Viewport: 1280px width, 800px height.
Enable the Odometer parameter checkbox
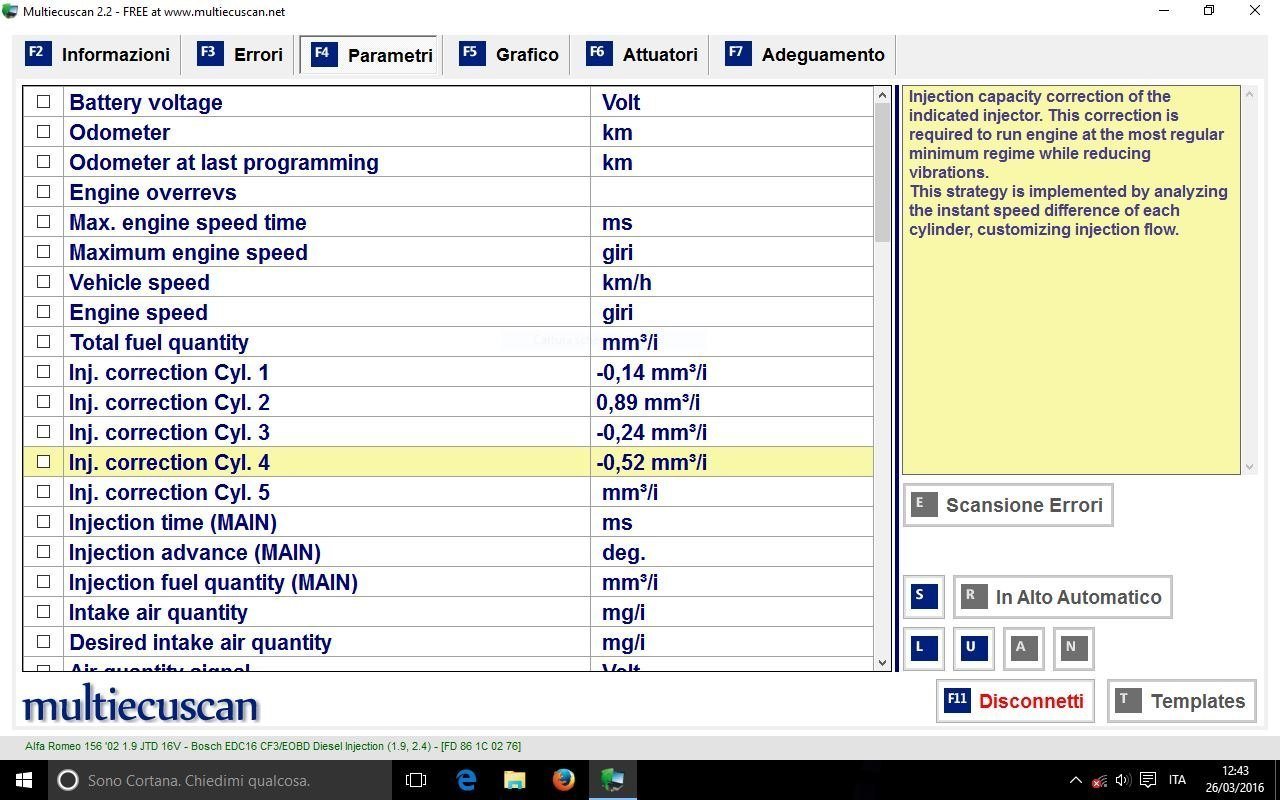(x=43, y=131)
